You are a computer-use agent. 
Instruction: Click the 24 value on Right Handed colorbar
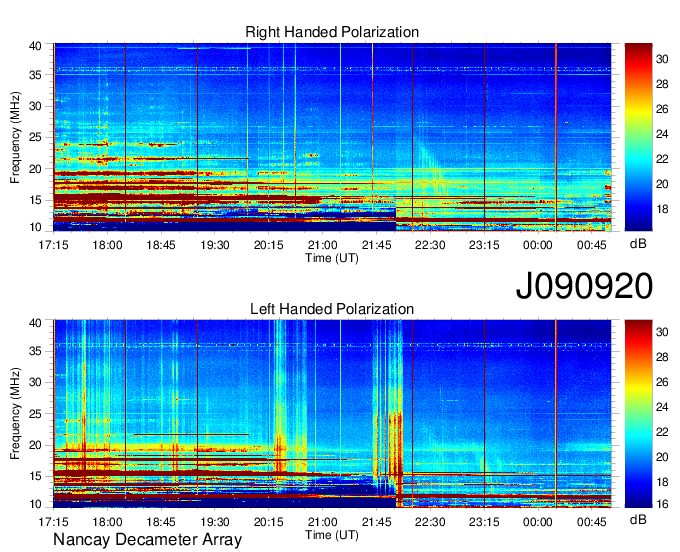pyautogui.click(x=662, y=134)
